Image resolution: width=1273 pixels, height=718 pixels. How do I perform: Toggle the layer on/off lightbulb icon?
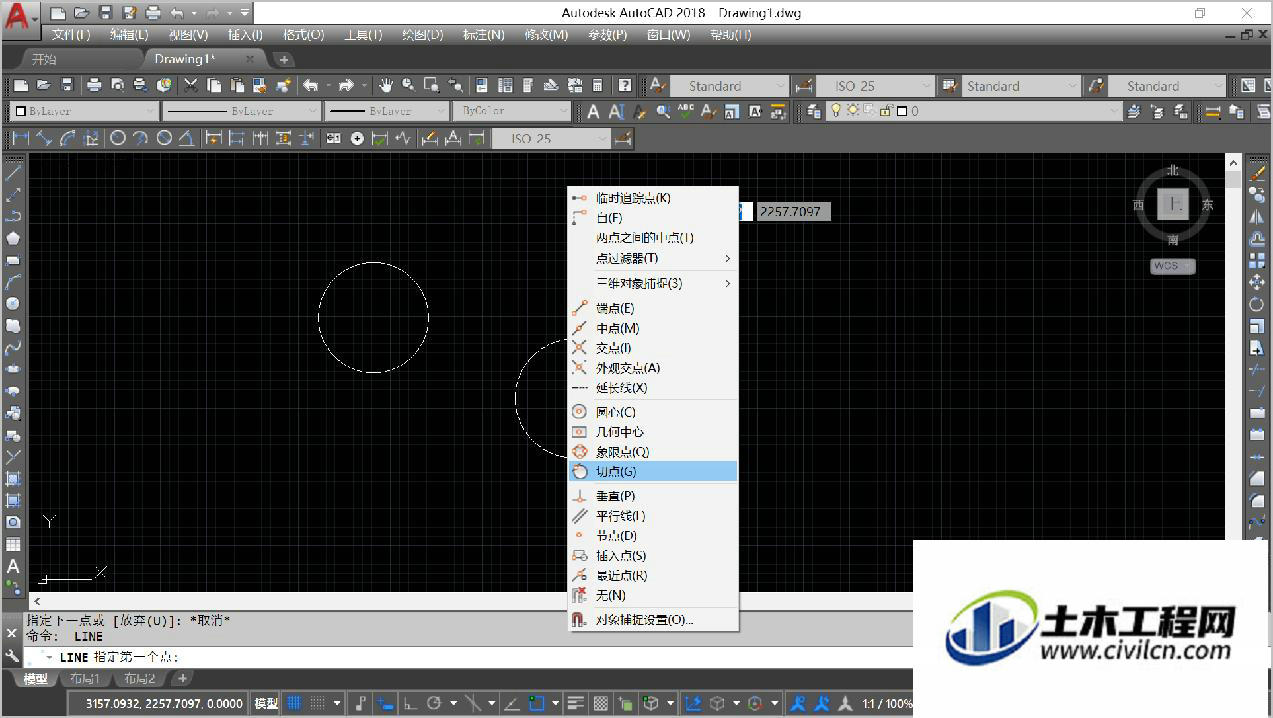point(836,111)
